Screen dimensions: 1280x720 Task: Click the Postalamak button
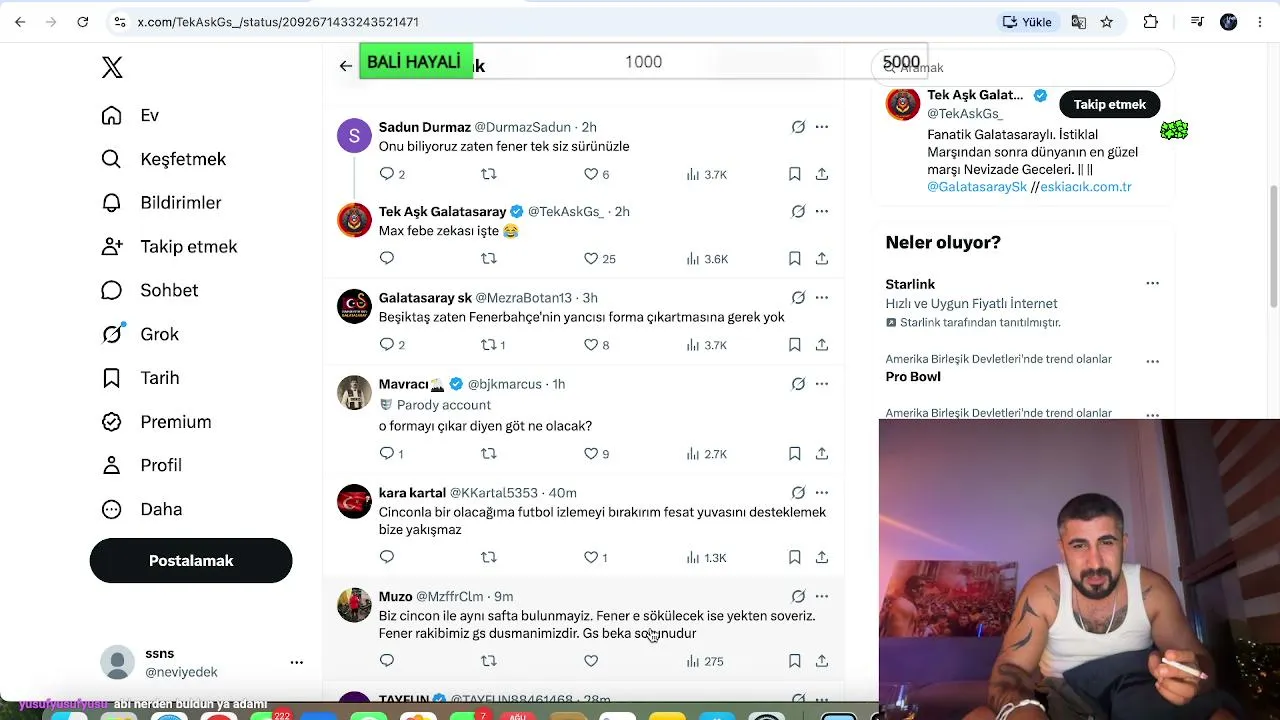[x=191, y=561]
